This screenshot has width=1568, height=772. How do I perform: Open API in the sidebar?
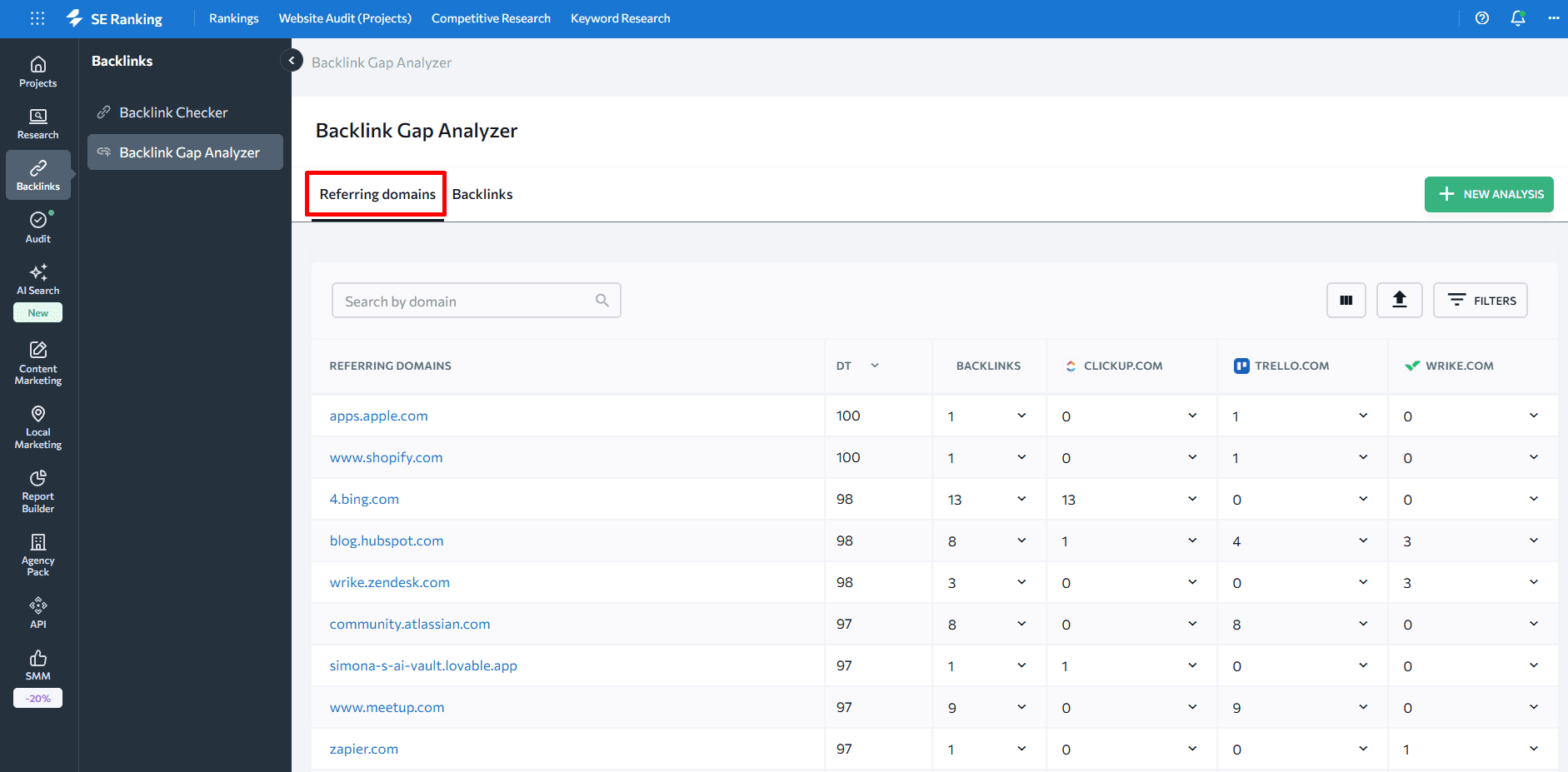coord(38,613)
